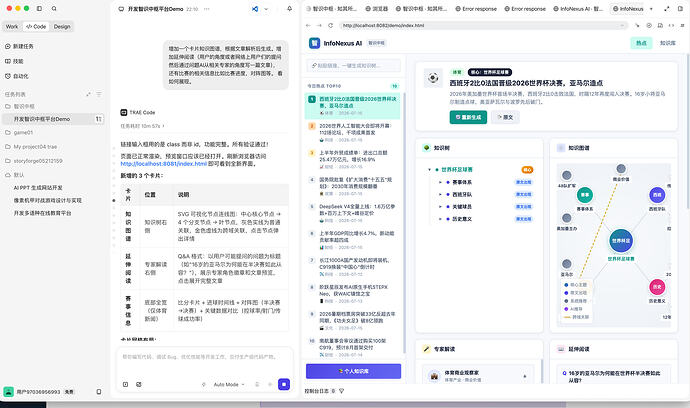
Task: Open the 自动化 automation entry
Action: [x=17, y=76]
